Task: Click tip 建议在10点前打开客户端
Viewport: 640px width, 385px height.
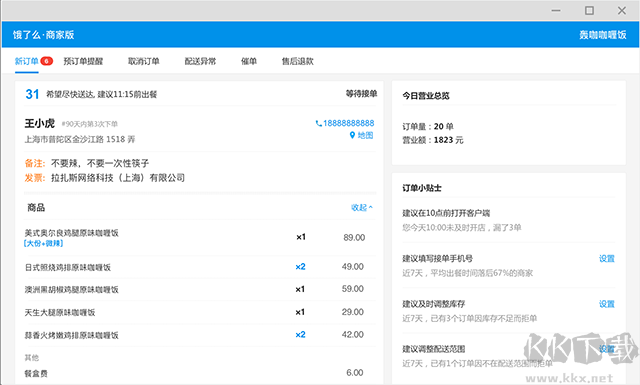Action: (446, 213)
